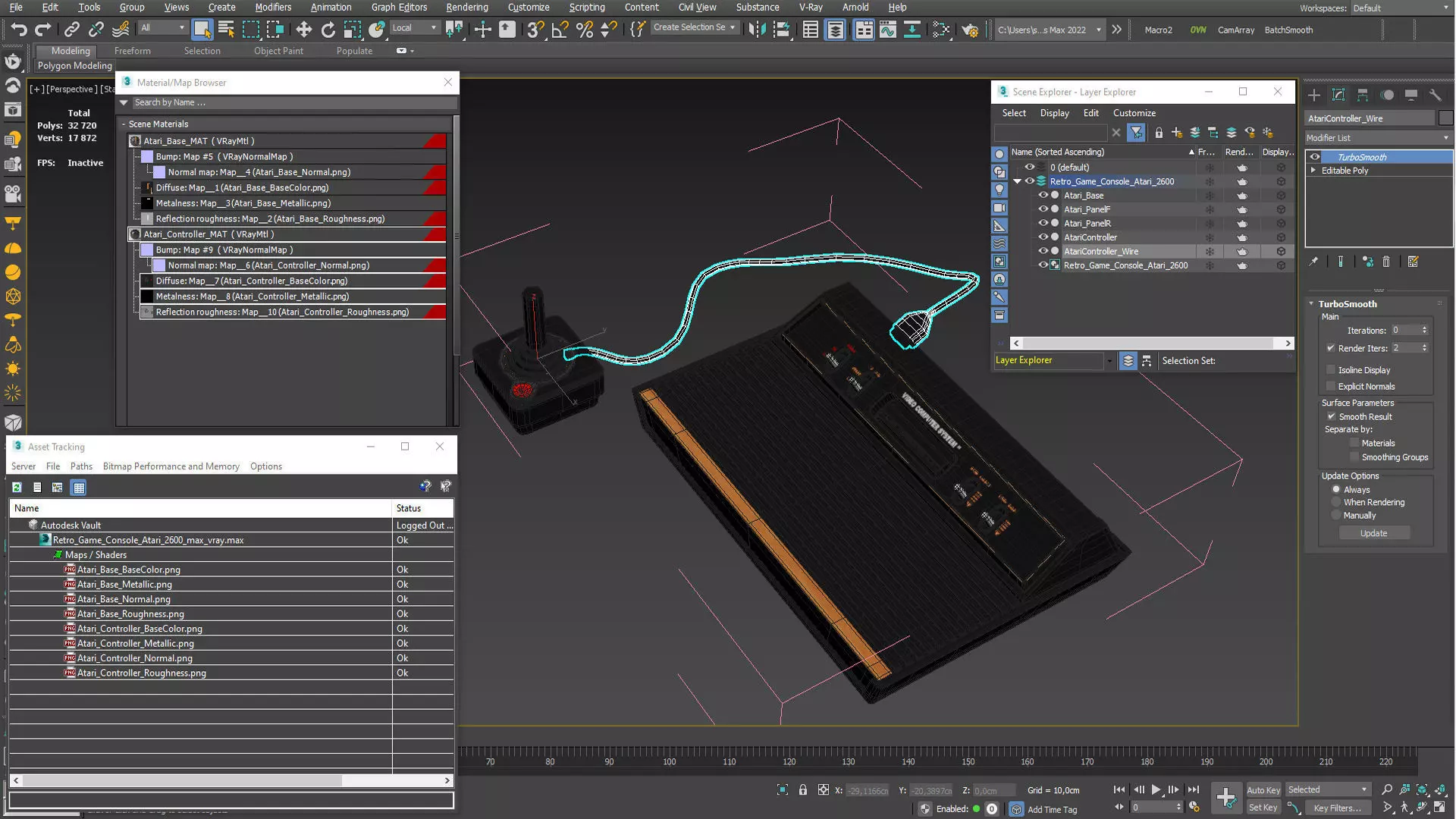Toggle the Percent Snap icon
The height and width of the screenshot is (819, 1456).
(584, 30)
